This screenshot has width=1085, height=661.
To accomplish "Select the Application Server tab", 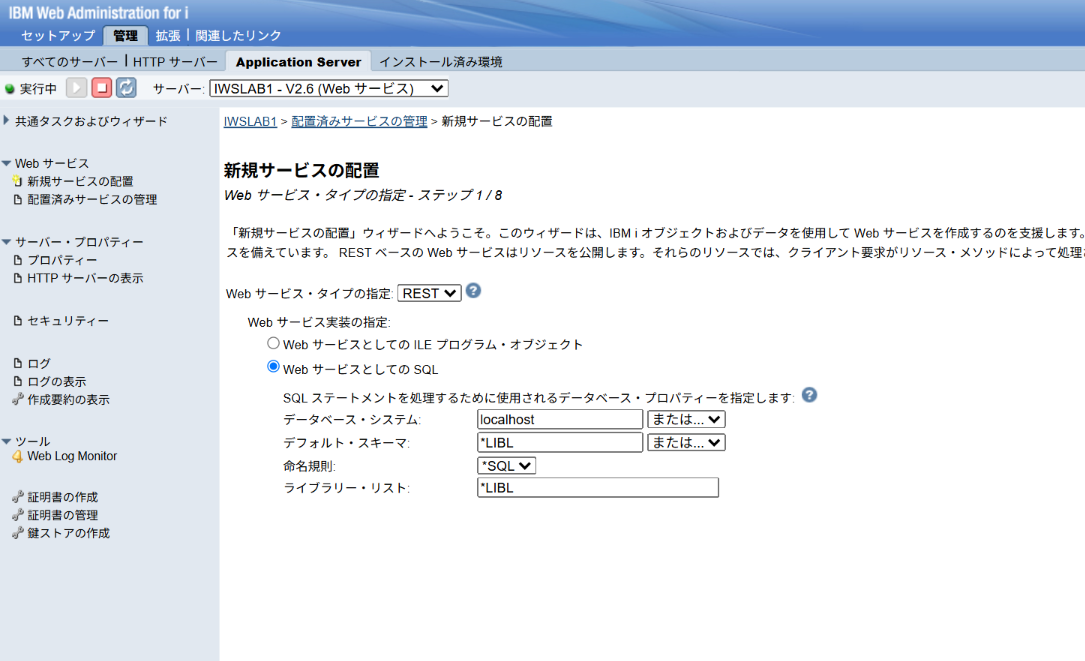I will [x=298, y=62].
